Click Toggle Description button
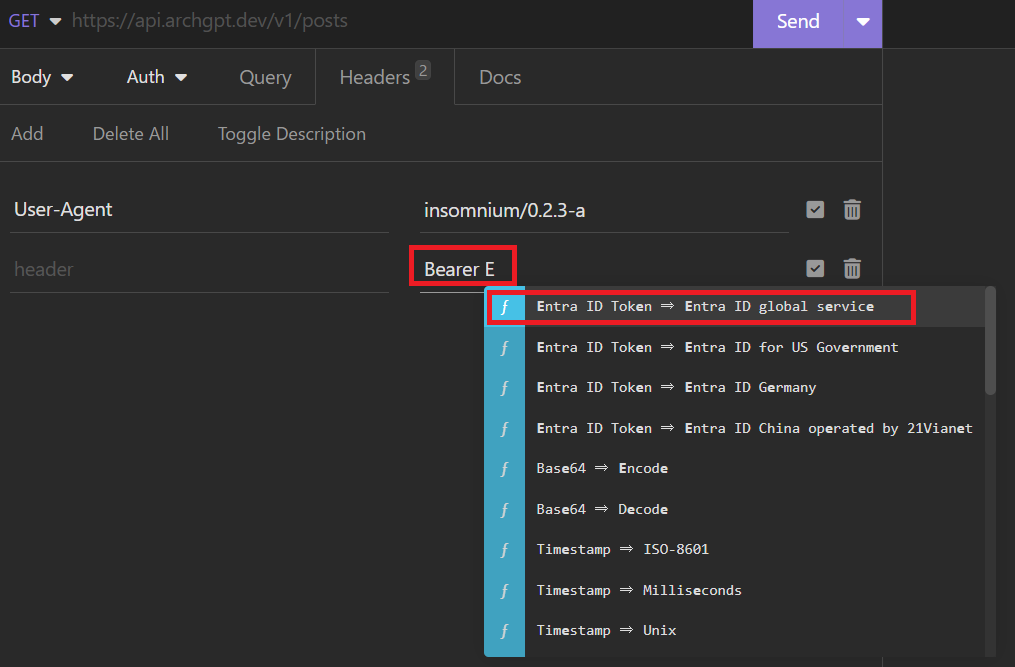The height and width of the screenshot is (667, 1015). 292,134
